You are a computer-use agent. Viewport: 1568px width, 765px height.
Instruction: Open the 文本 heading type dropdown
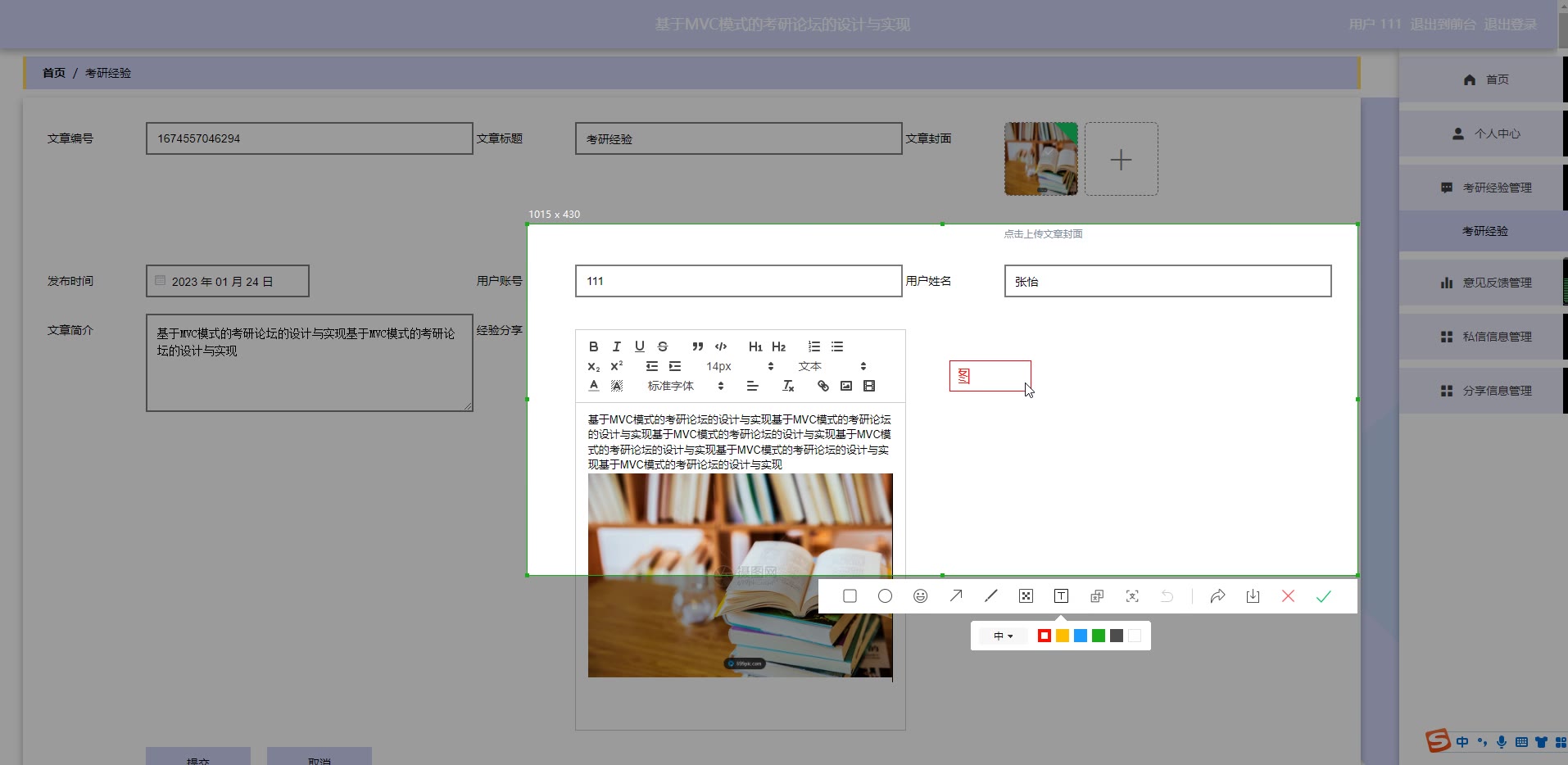pyautogui.click(x=832, y=366)
